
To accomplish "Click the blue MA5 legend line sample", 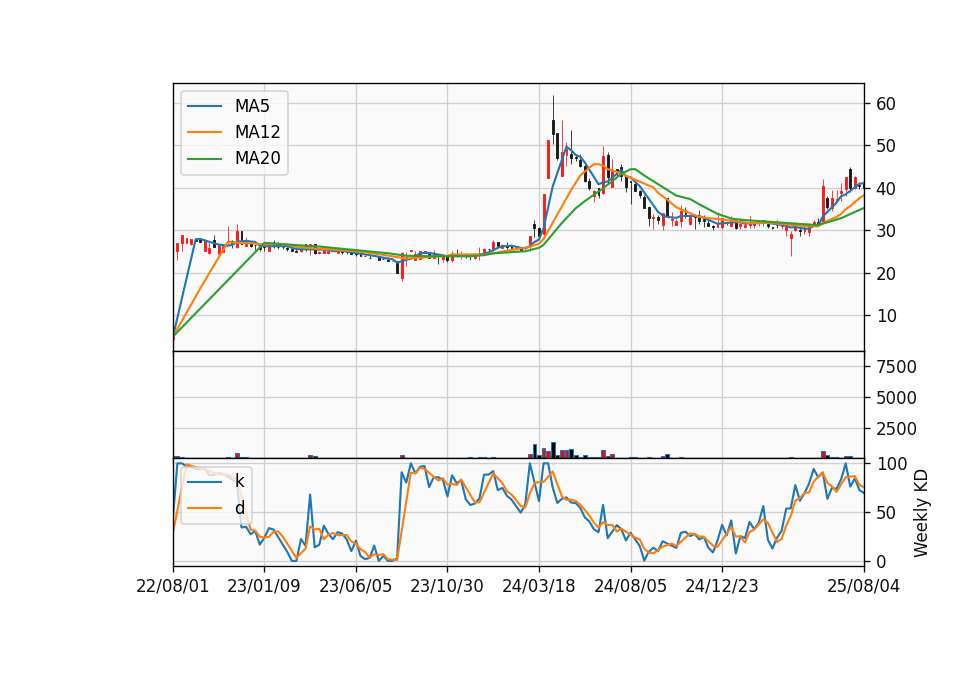I will coord(204,106).
